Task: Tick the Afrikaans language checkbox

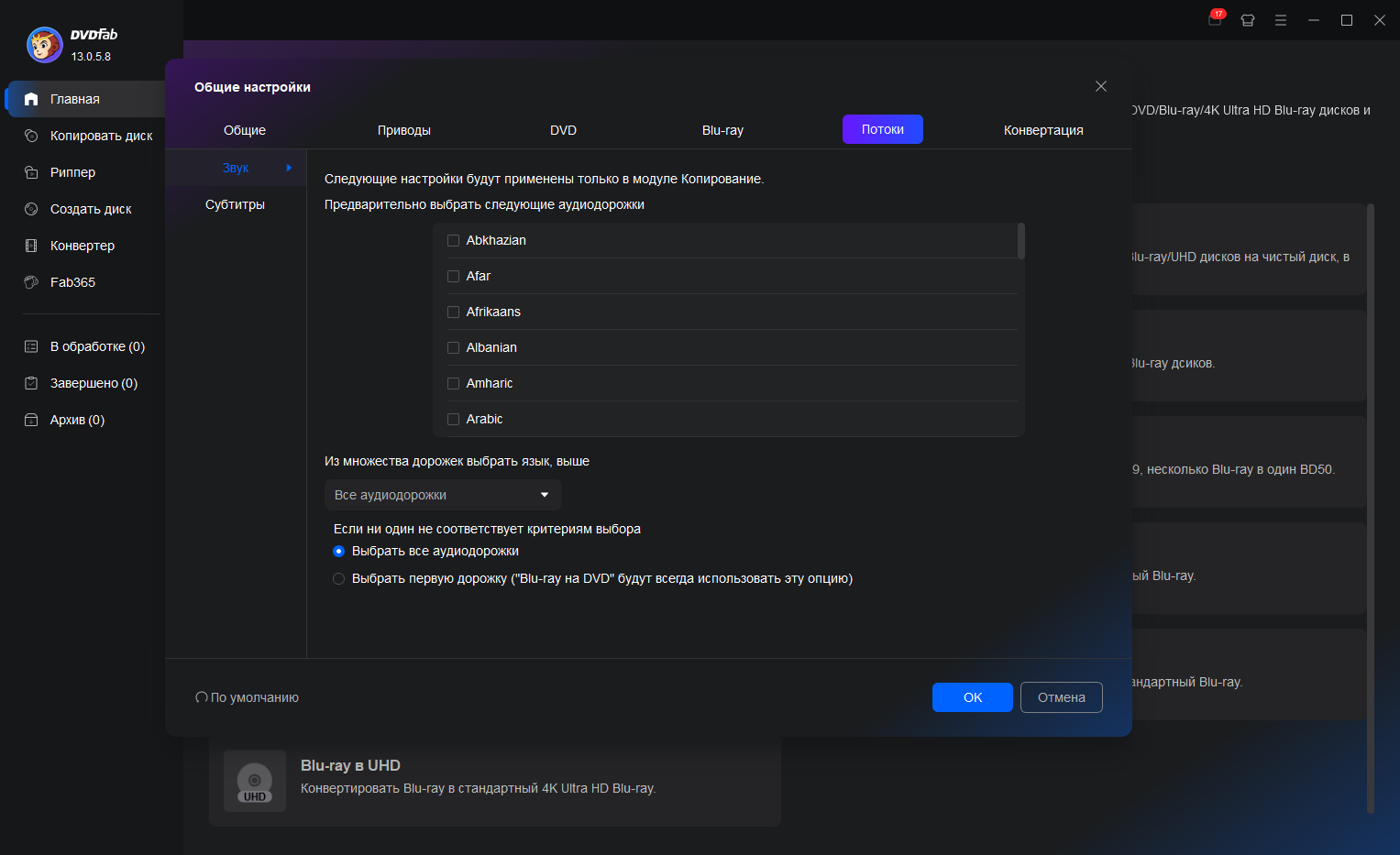Action: click(453, 312)
